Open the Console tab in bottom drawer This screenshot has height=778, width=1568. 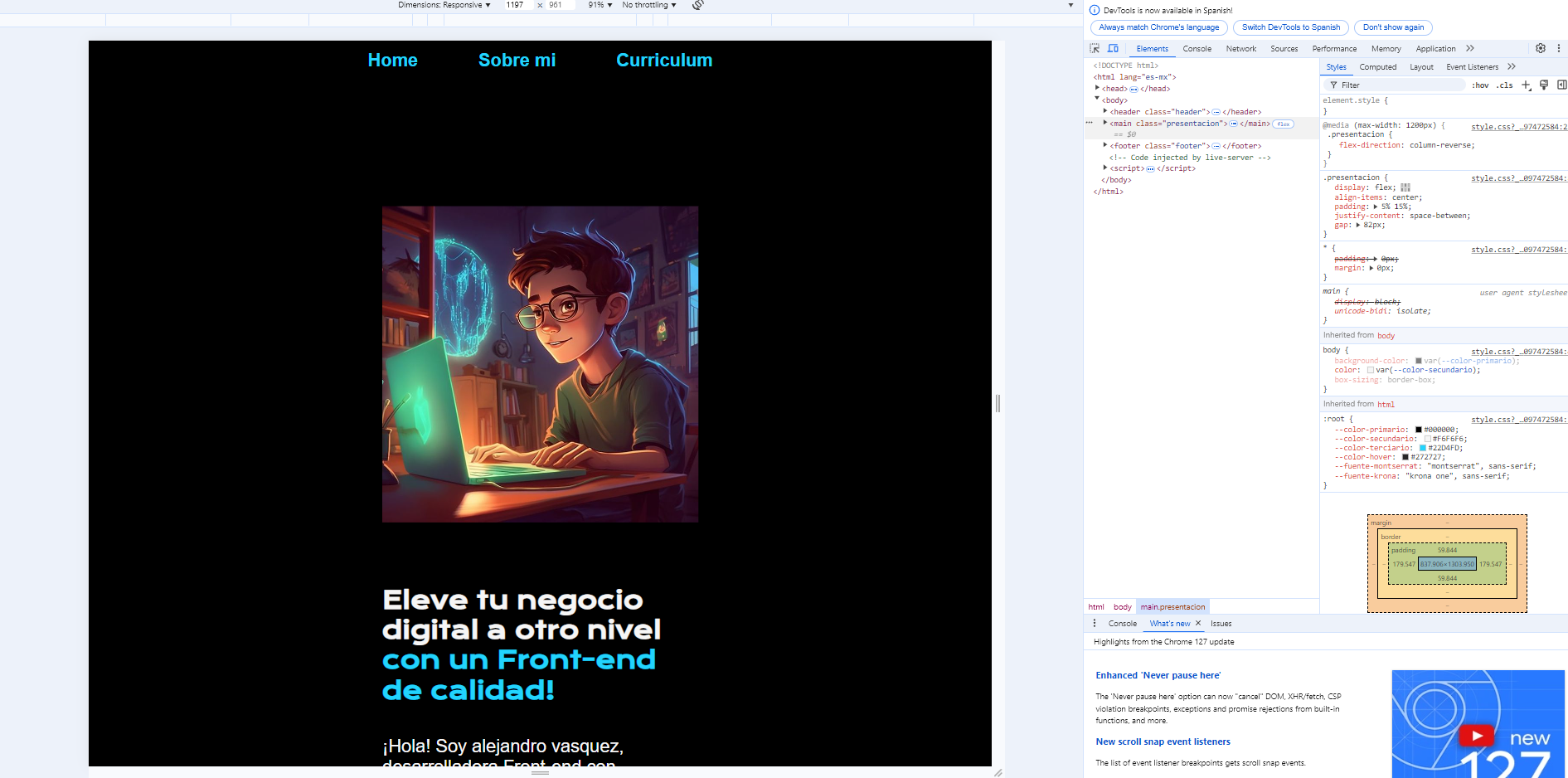coord(1123,624)
